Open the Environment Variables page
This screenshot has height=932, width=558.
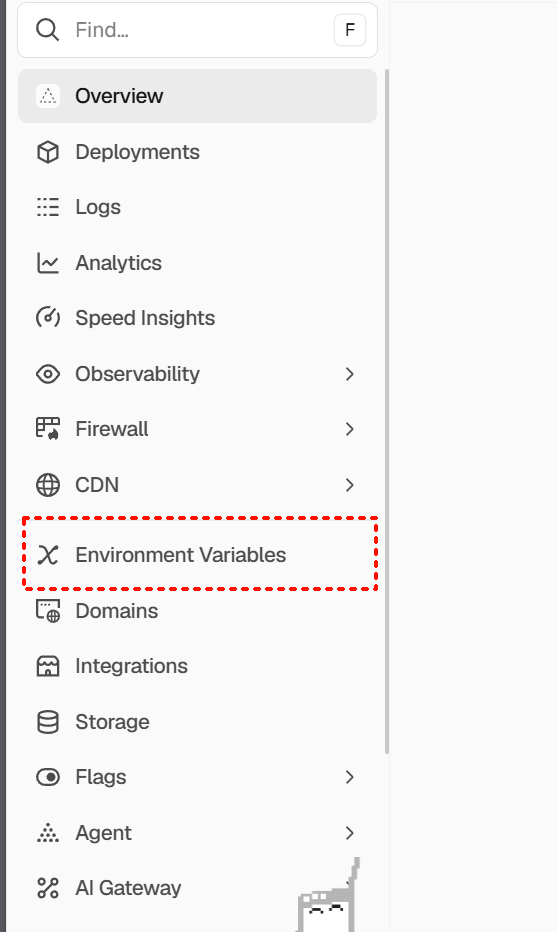click(x=197, y=555)
